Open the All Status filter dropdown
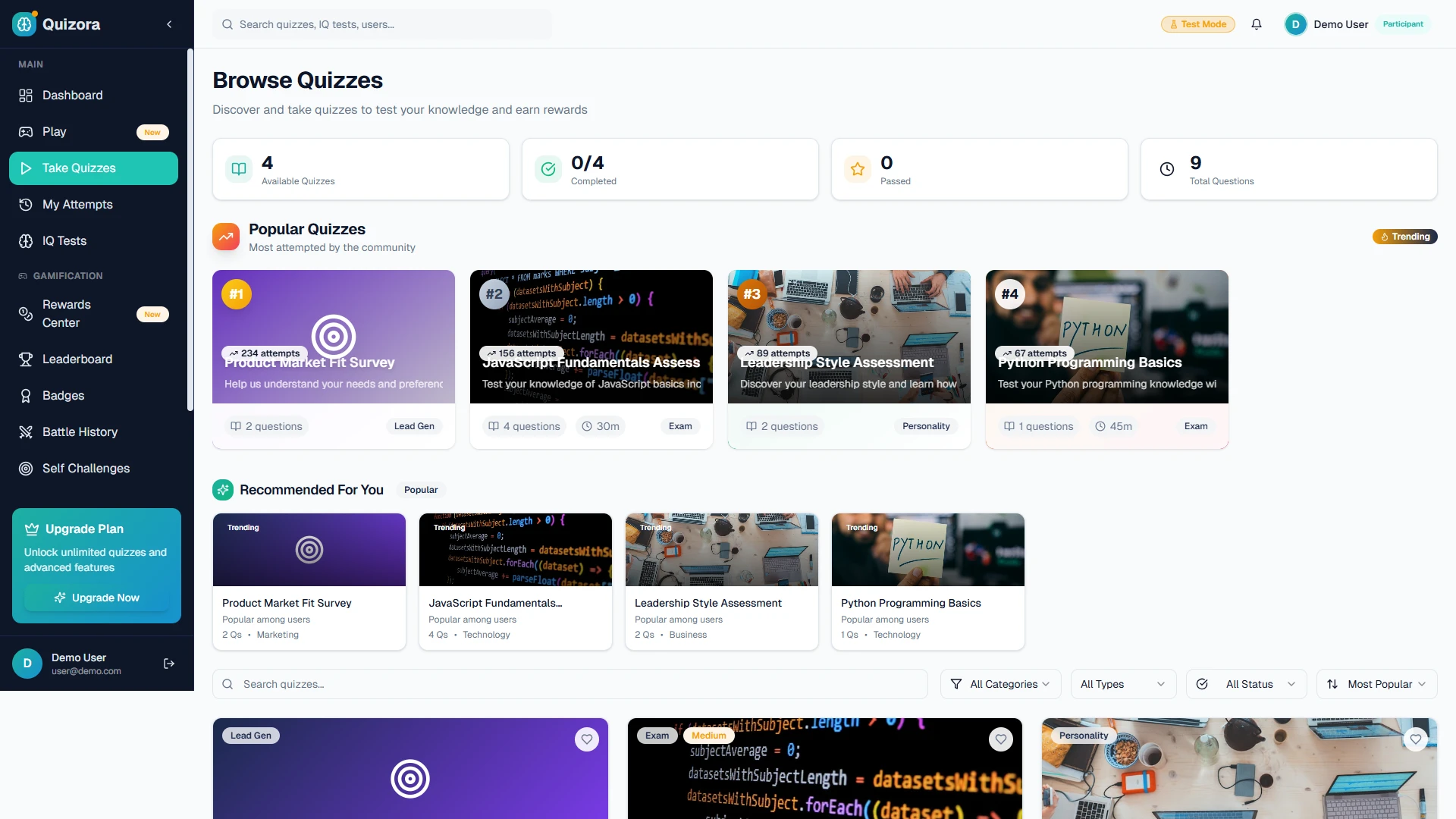 click(1247, 684)
